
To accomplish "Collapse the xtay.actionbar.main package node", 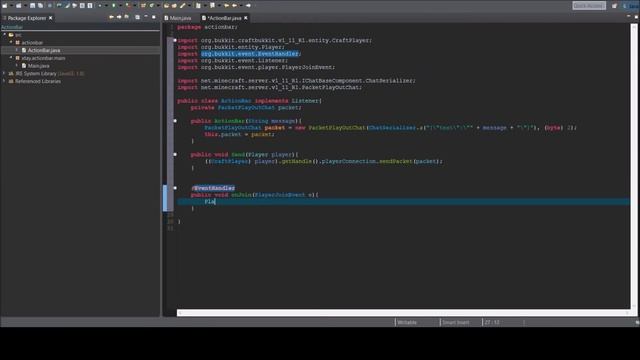I will 11,58.
